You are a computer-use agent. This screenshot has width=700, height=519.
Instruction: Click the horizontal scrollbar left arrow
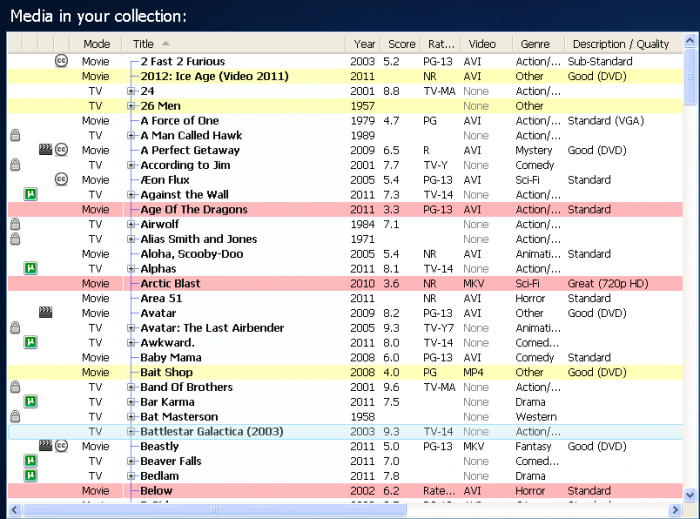point(15,509)
